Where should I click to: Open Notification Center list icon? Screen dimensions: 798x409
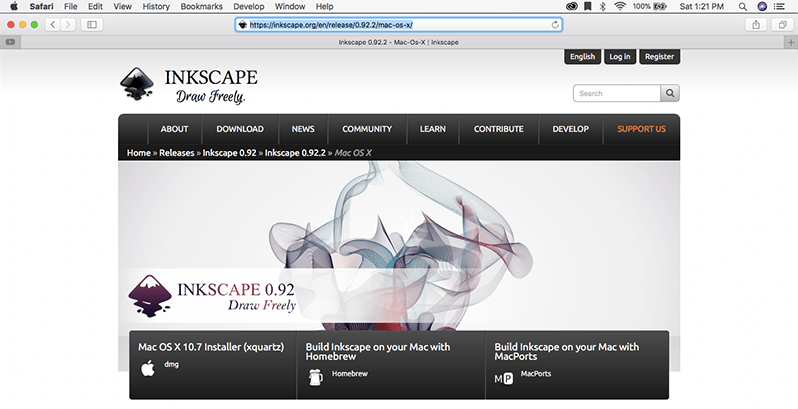tap(779, 7)
